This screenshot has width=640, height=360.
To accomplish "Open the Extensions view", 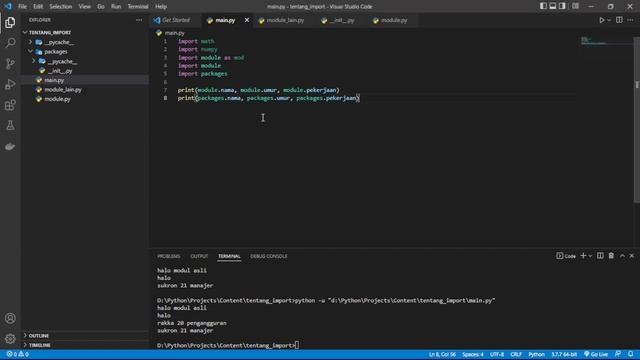I will pos(10,105).
